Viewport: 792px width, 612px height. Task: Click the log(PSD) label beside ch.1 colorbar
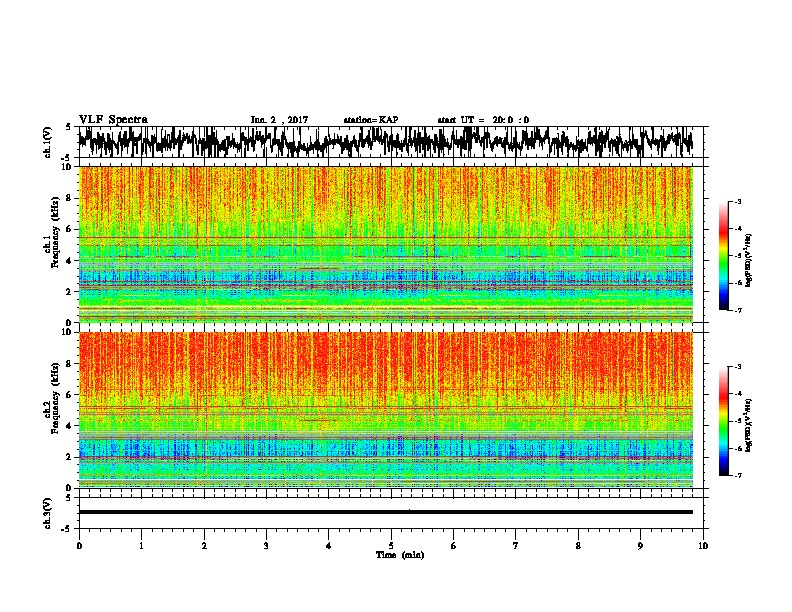click(x=749, y=261)
